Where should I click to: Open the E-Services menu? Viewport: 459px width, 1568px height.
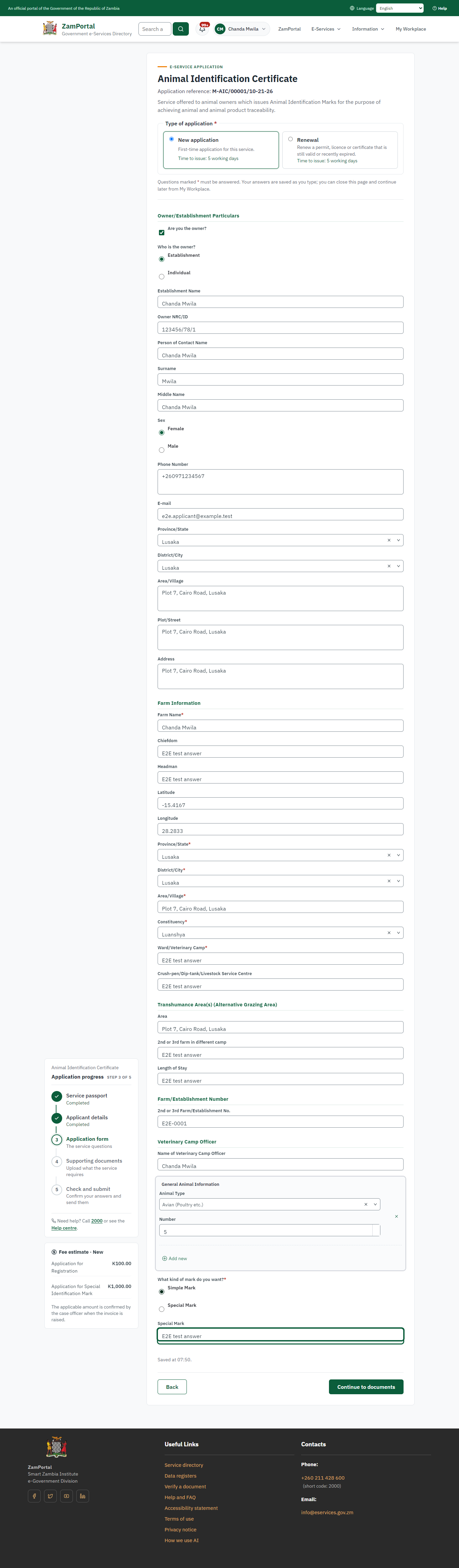point(326,29)
